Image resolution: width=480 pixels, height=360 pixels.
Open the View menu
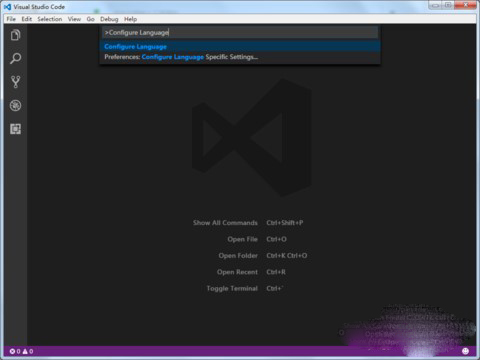74,19
